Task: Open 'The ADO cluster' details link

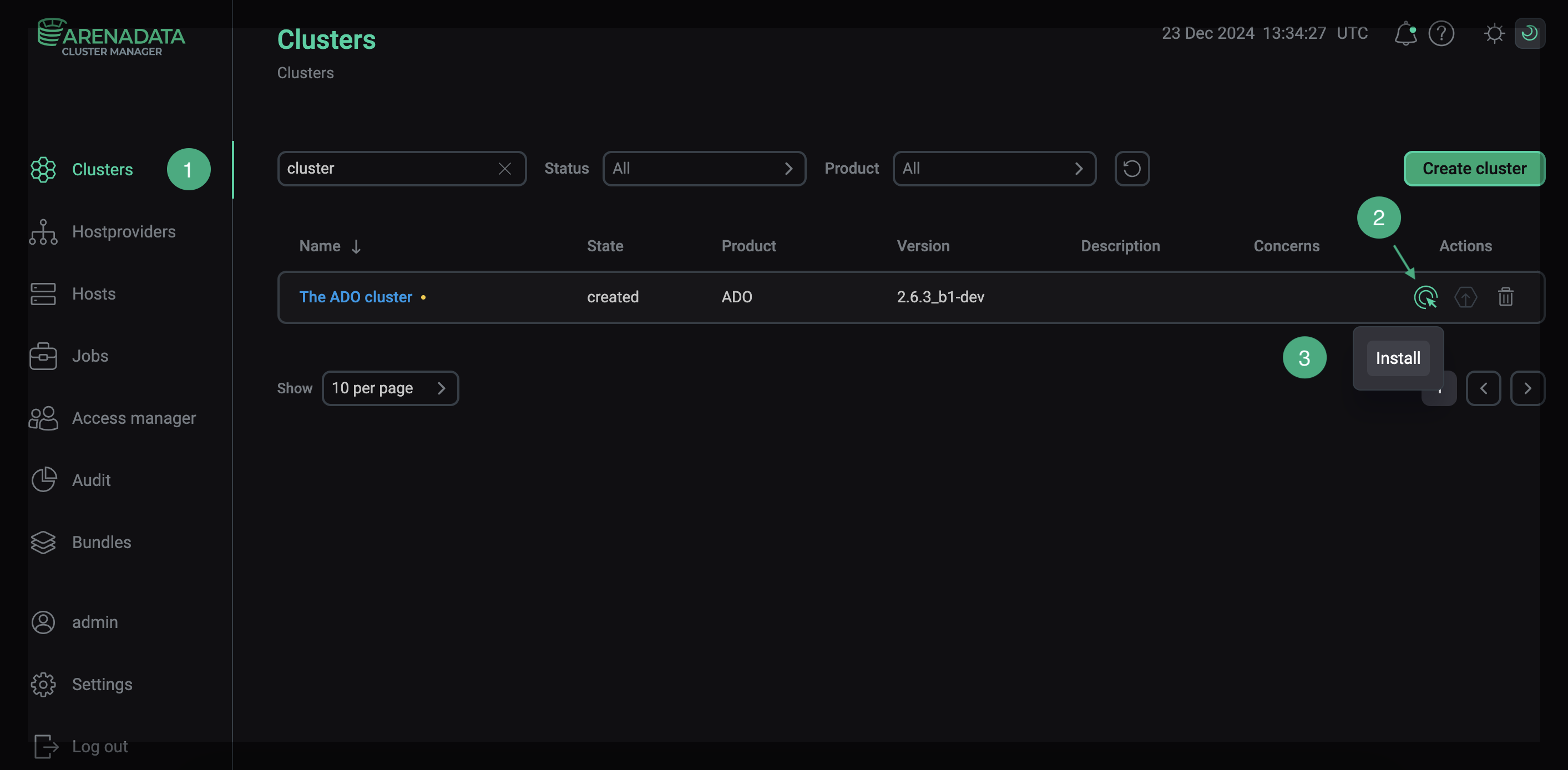Action: click(x=356, y=297)
